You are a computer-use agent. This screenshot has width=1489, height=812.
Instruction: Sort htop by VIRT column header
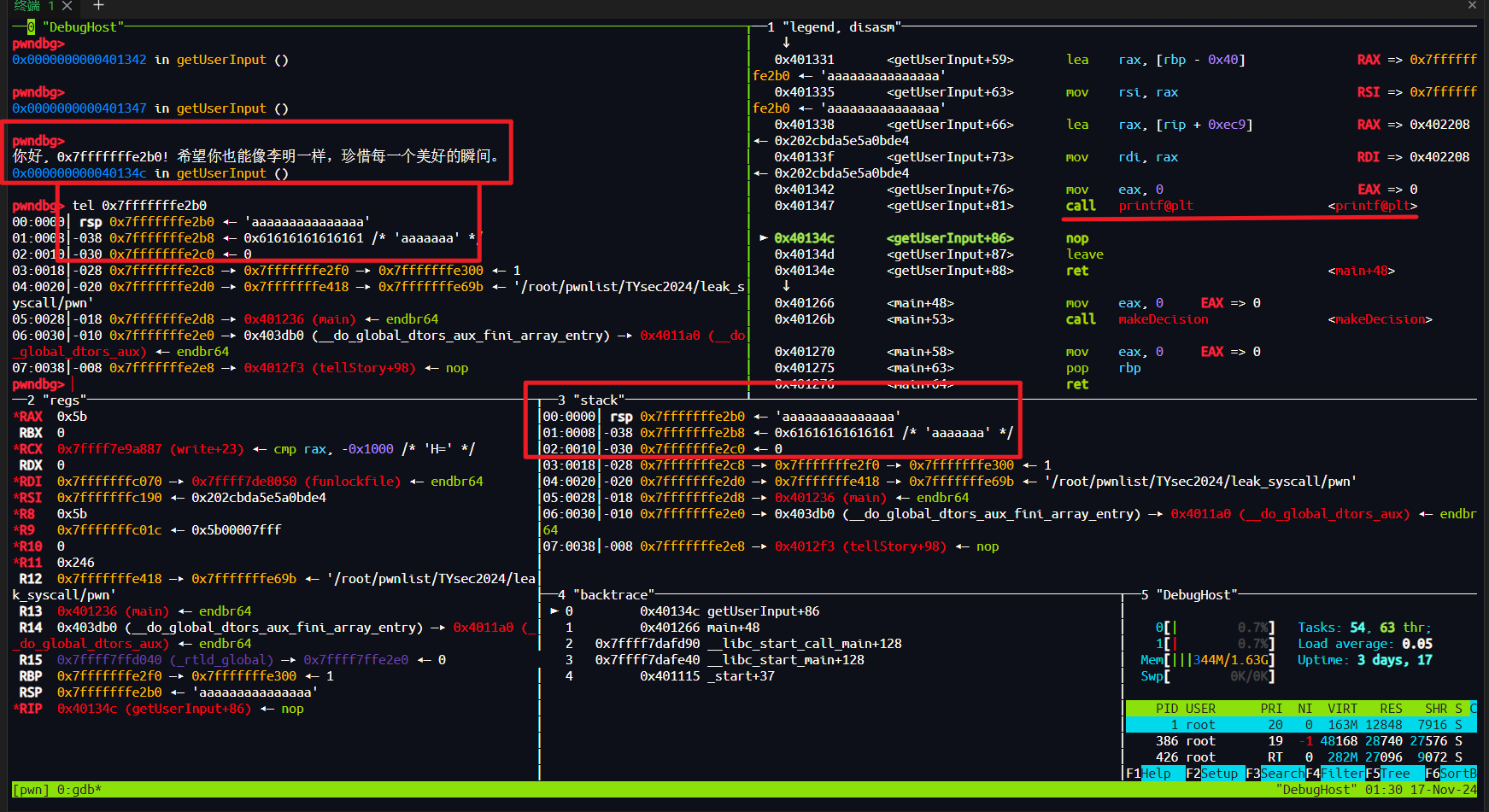(1342, 709)
